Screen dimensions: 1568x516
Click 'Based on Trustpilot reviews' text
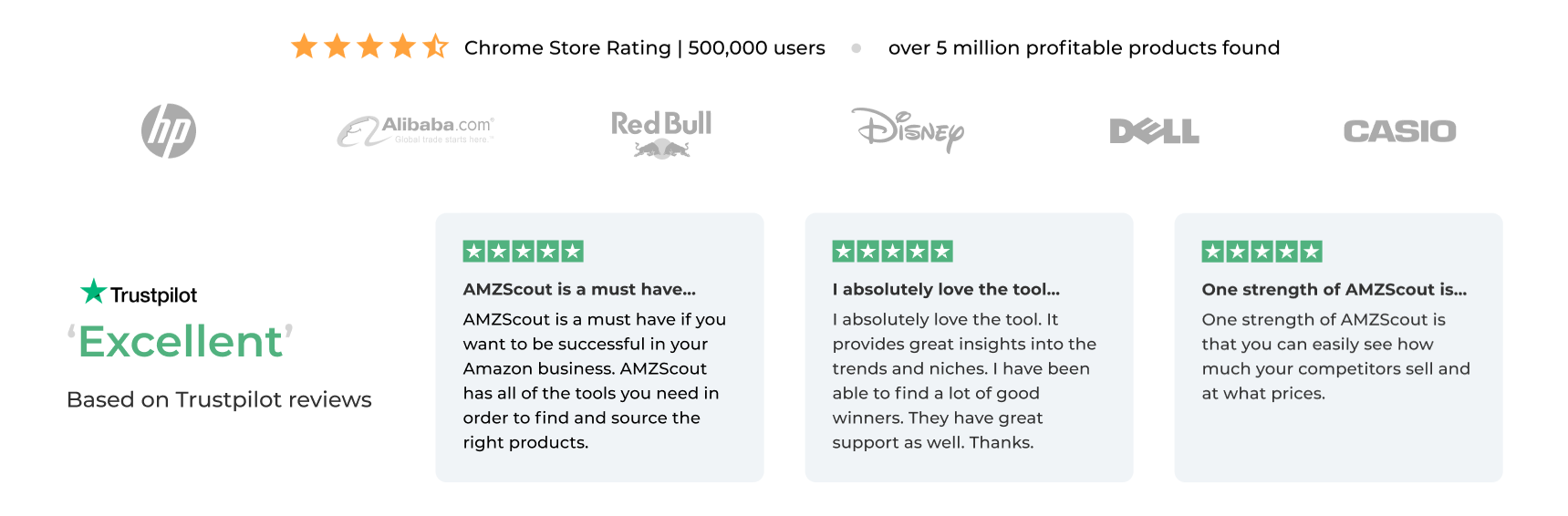tap(219, 399)
